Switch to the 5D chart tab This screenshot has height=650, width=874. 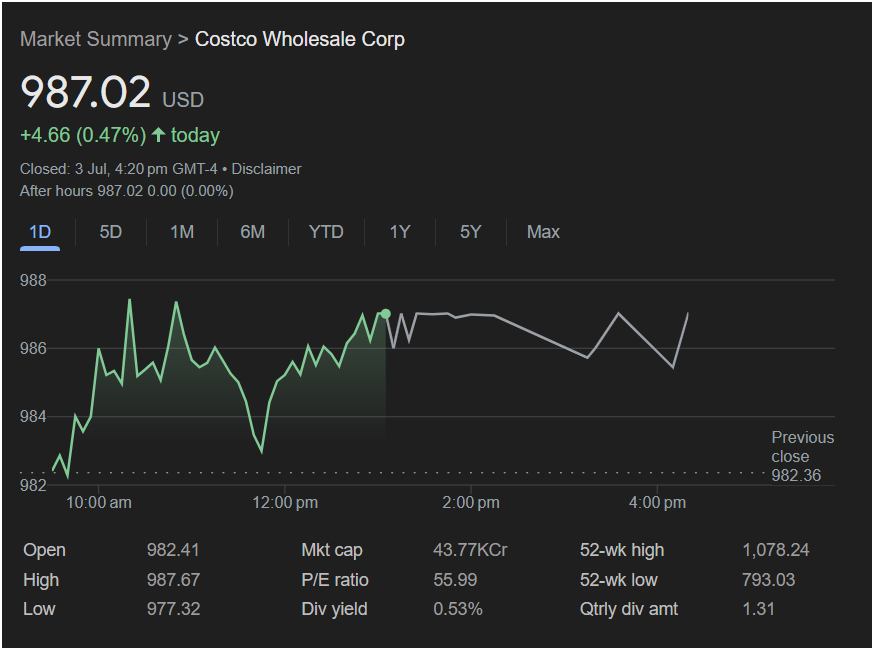[x=110, y=232]
